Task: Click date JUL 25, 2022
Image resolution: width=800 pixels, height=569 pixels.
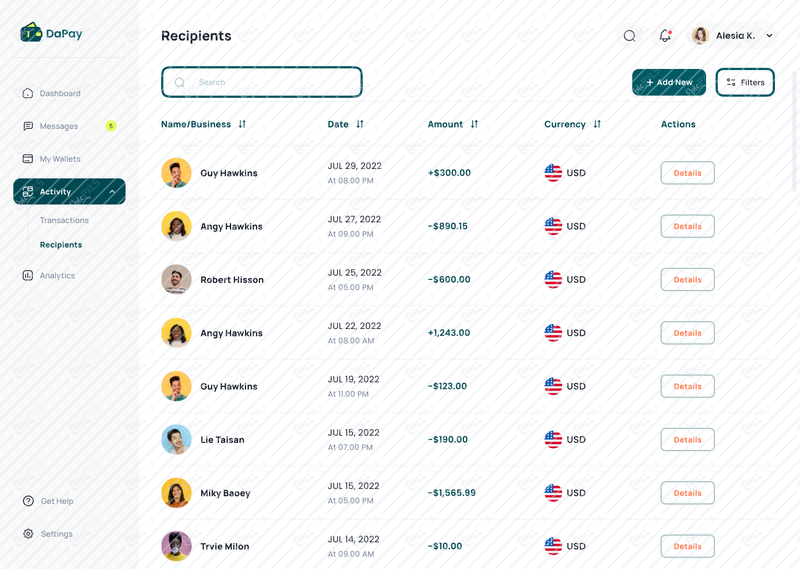Action: [355, 273]
